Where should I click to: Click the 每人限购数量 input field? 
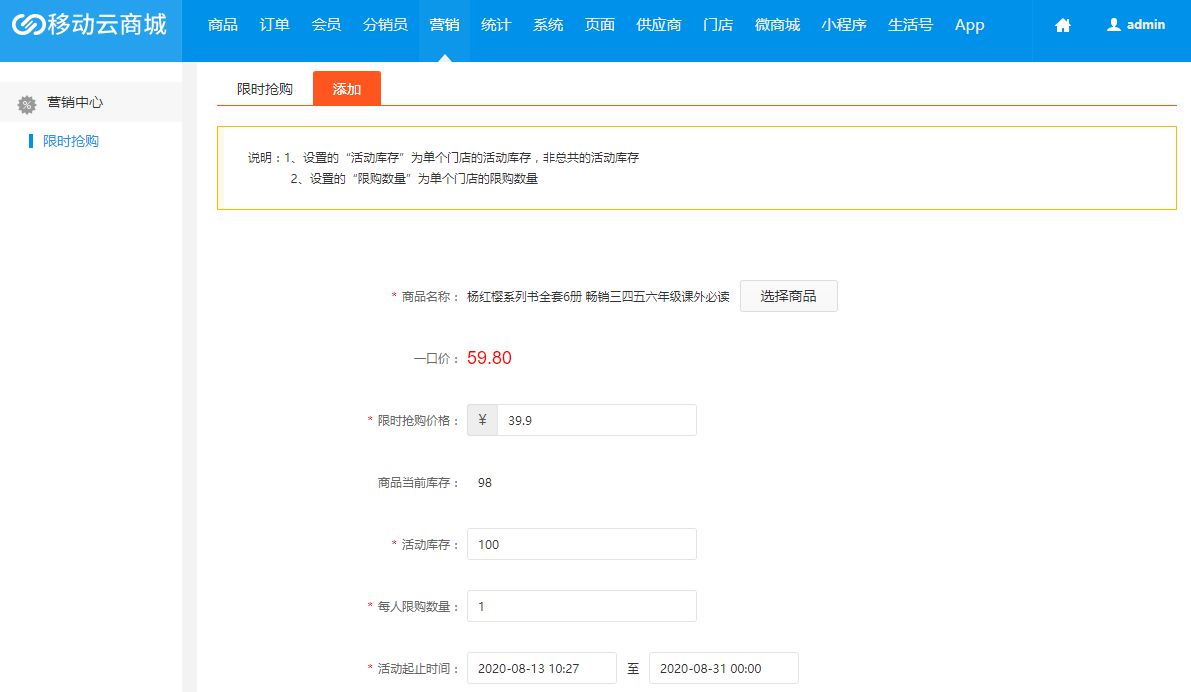point(581,606)
